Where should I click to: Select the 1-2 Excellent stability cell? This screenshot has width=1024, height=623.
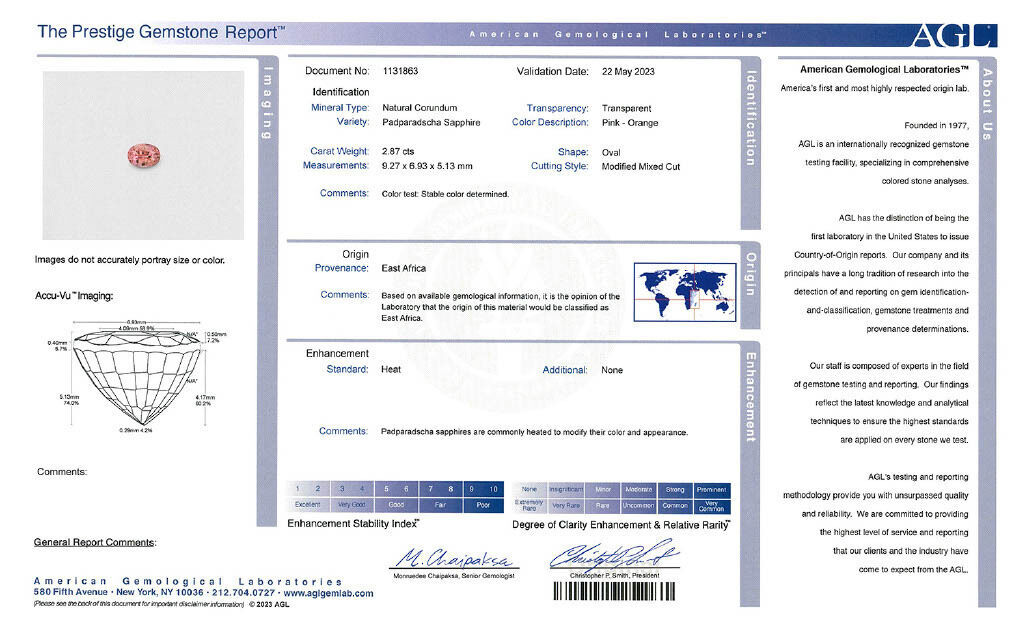click(x=308, y=497)
